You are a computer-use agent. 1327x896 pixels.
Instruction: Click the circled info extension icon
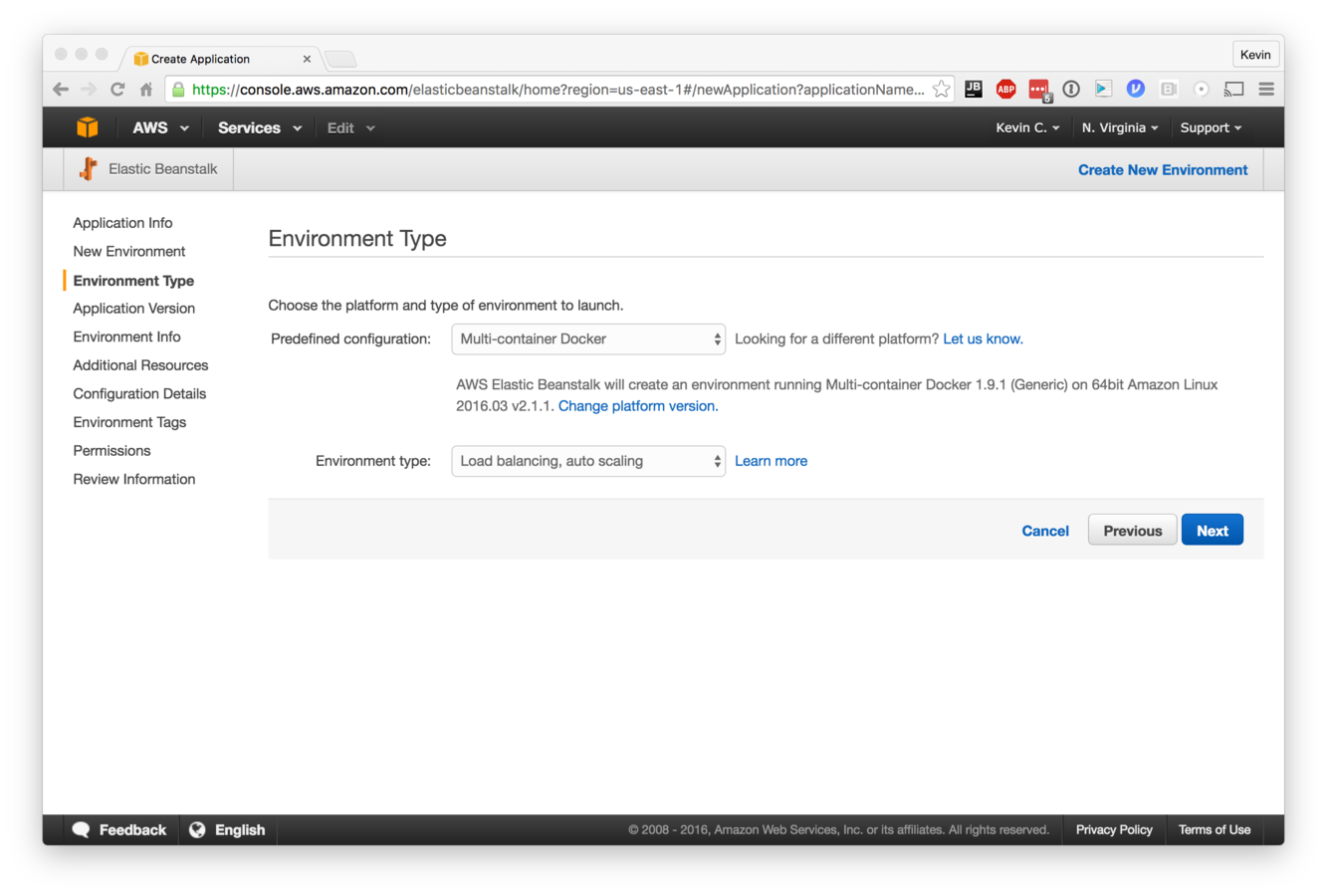tap(1071, 89)
